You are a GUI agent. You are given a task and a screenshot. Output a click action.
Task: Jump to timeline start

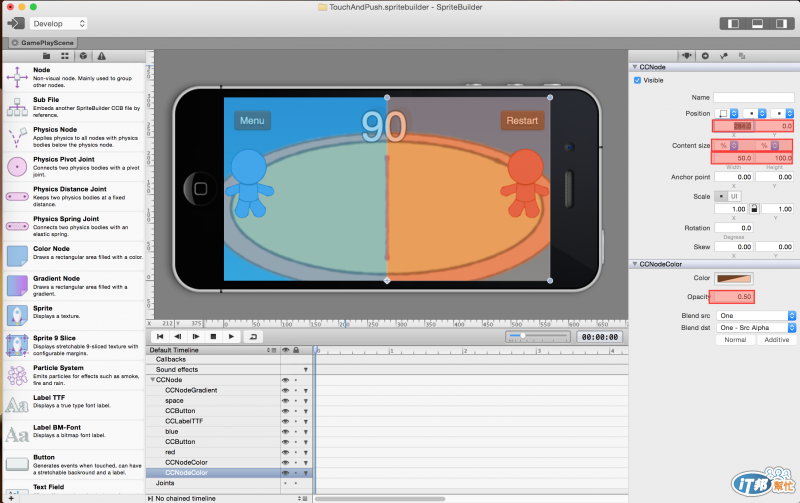(160, 337)
